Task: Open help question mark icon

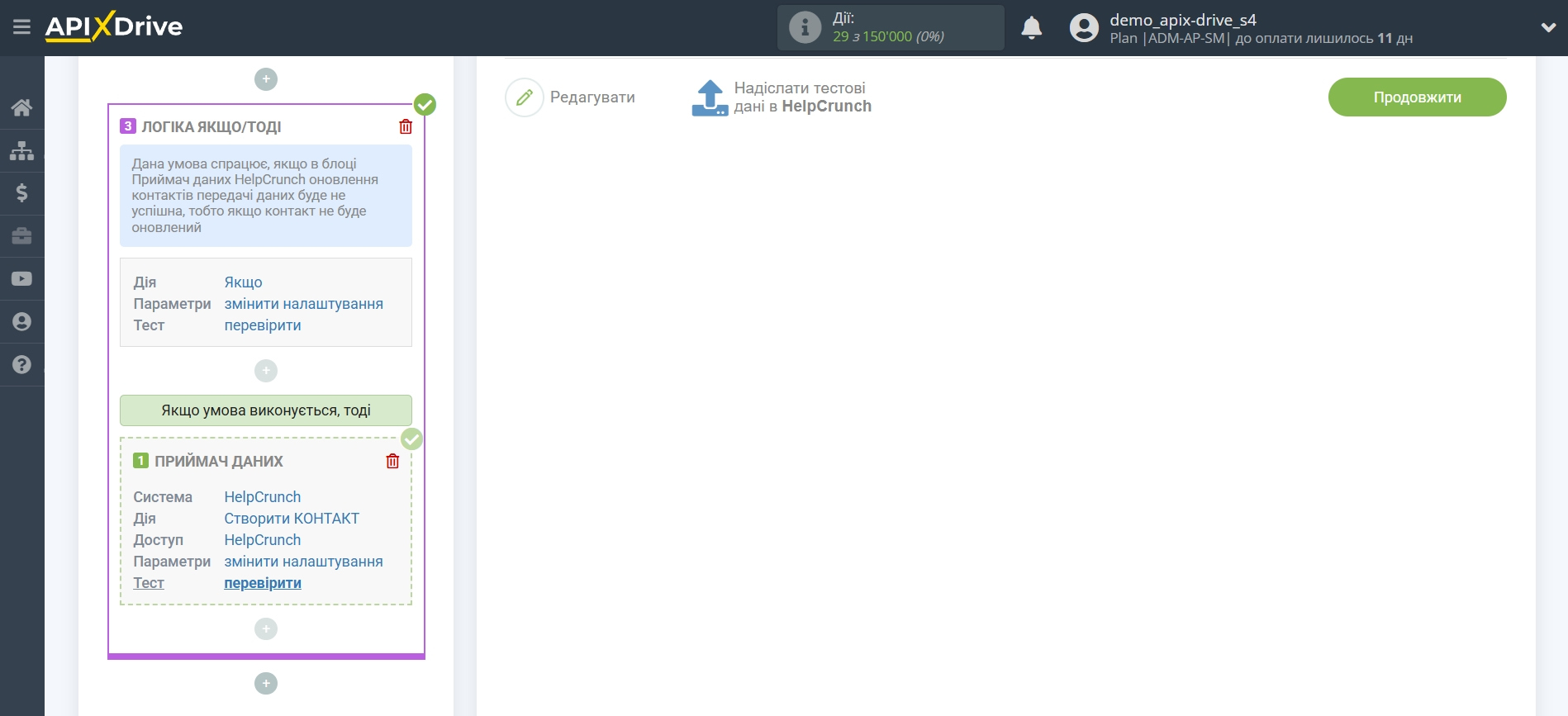Action: coord(22,365)
